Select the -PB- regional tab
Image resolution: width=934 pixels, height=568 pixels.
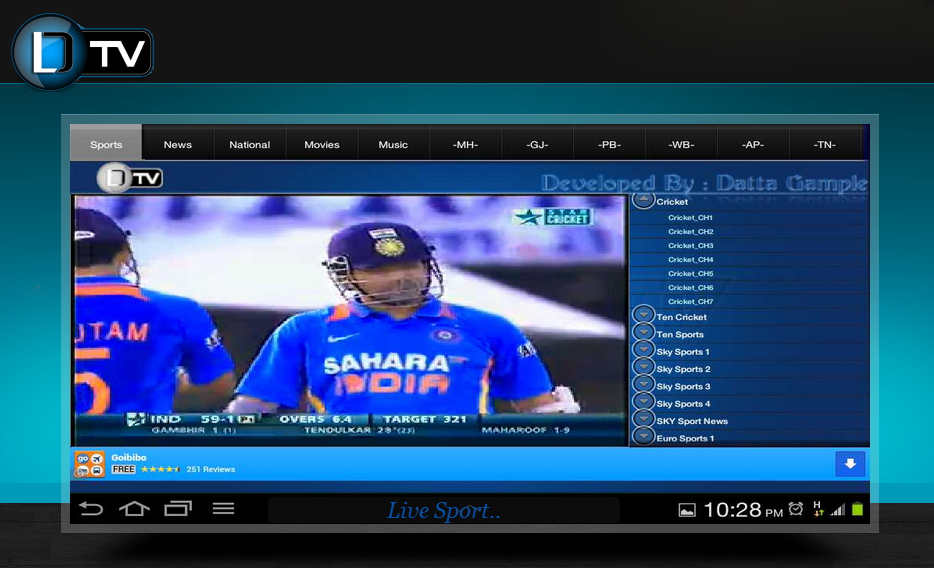pos(609,144)
